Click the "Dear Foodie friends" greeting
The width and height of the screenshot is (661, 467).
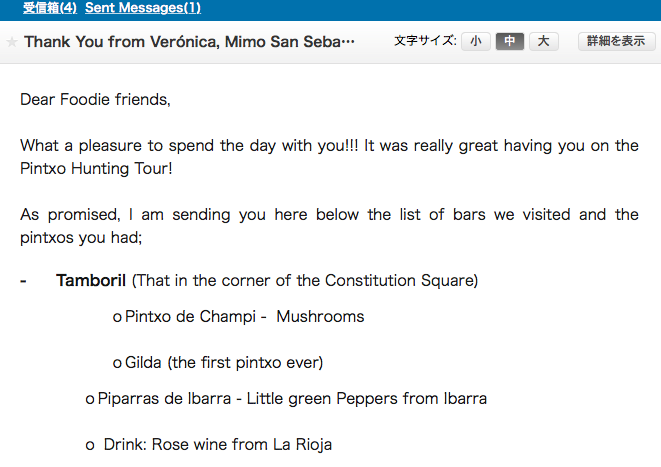click(95, 100)
